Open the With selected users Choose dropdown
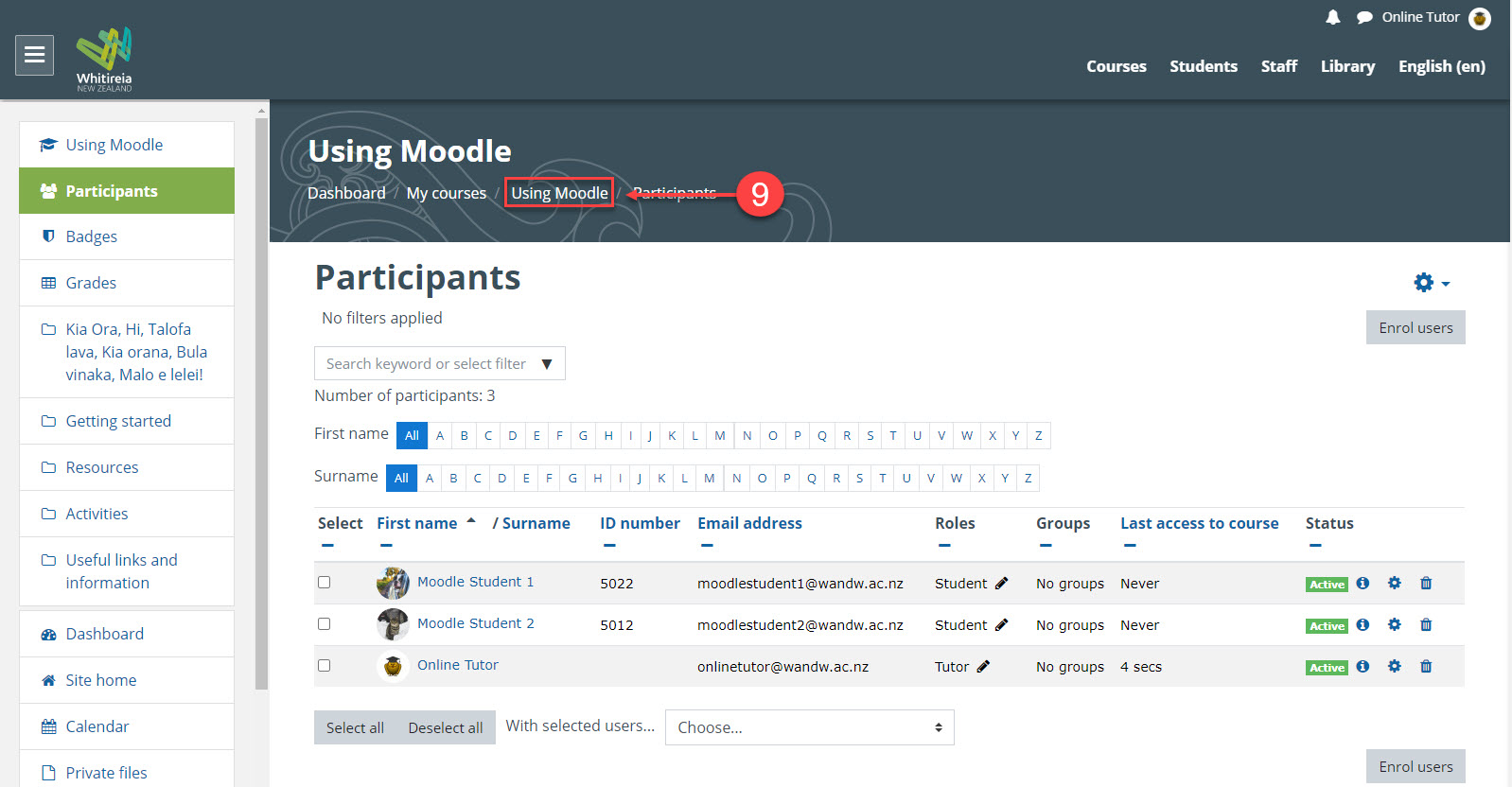 coord(810,727)
